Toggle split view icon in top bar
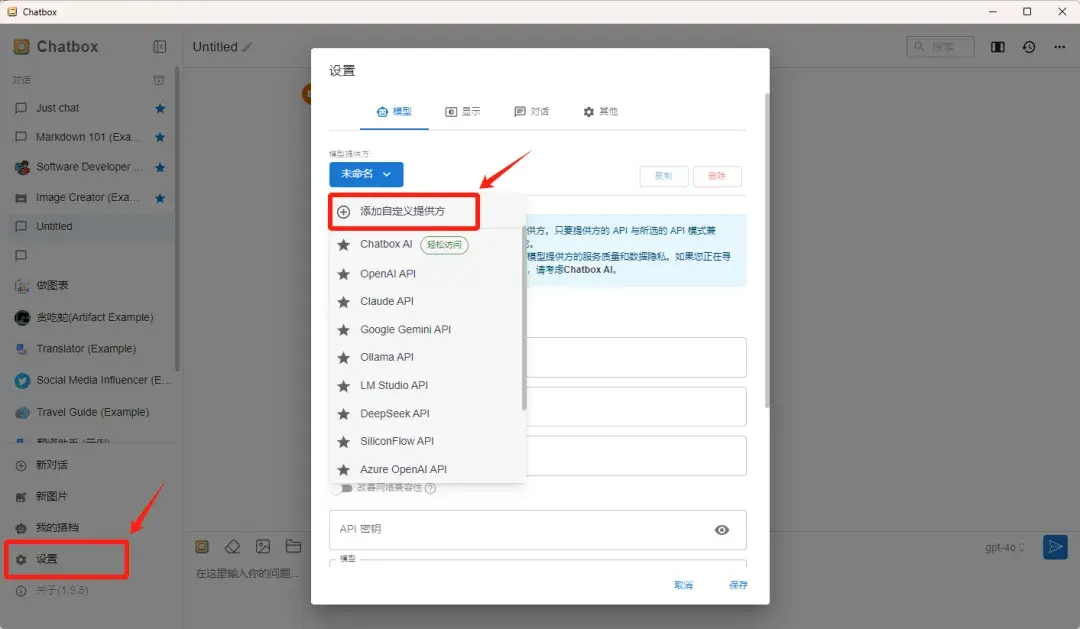This screenshot has height=629, width=1080. [997, 47]
